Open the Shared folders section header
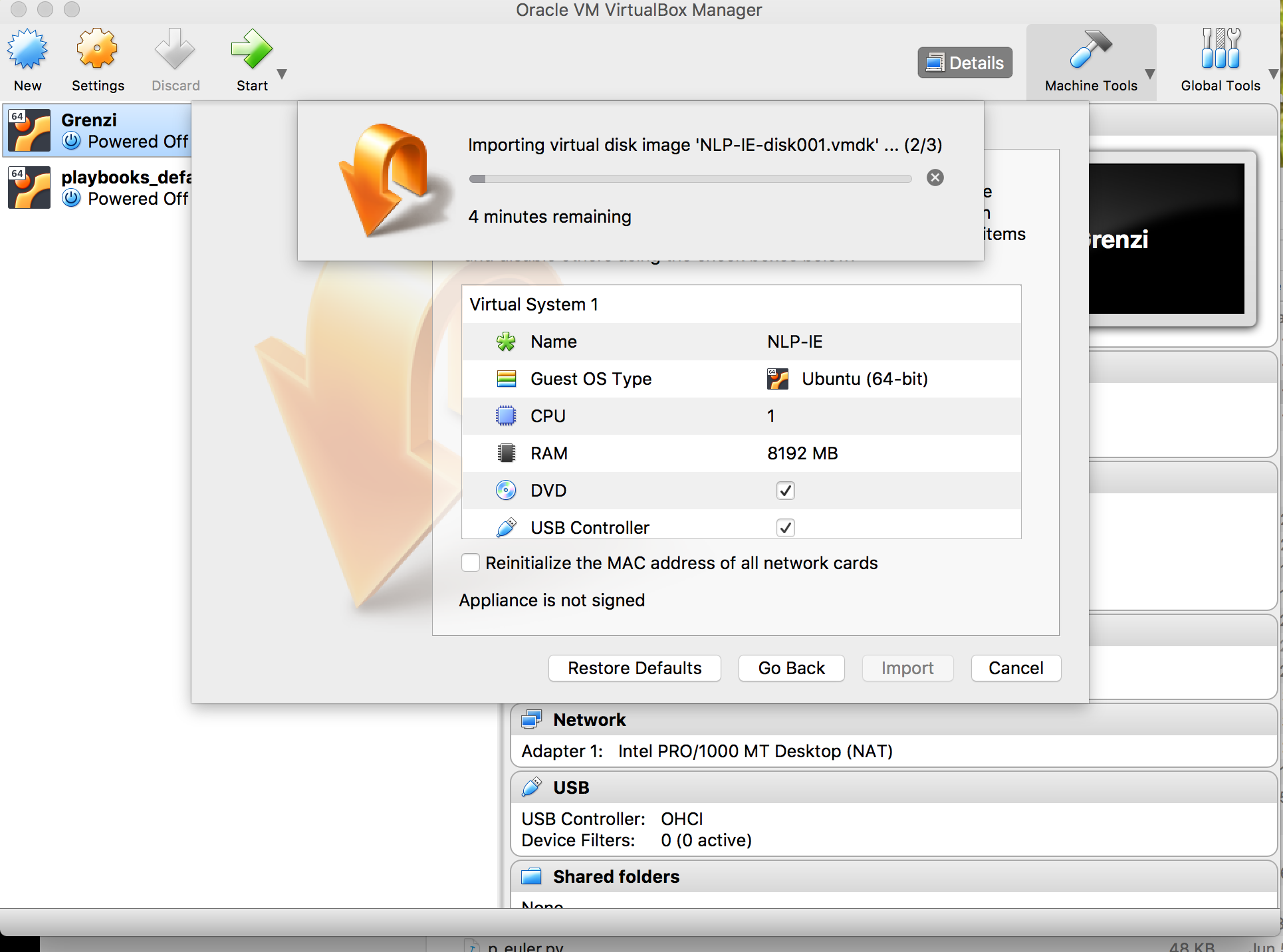The height and width of the screenshot is (952, 1283). tap(893, 876)
